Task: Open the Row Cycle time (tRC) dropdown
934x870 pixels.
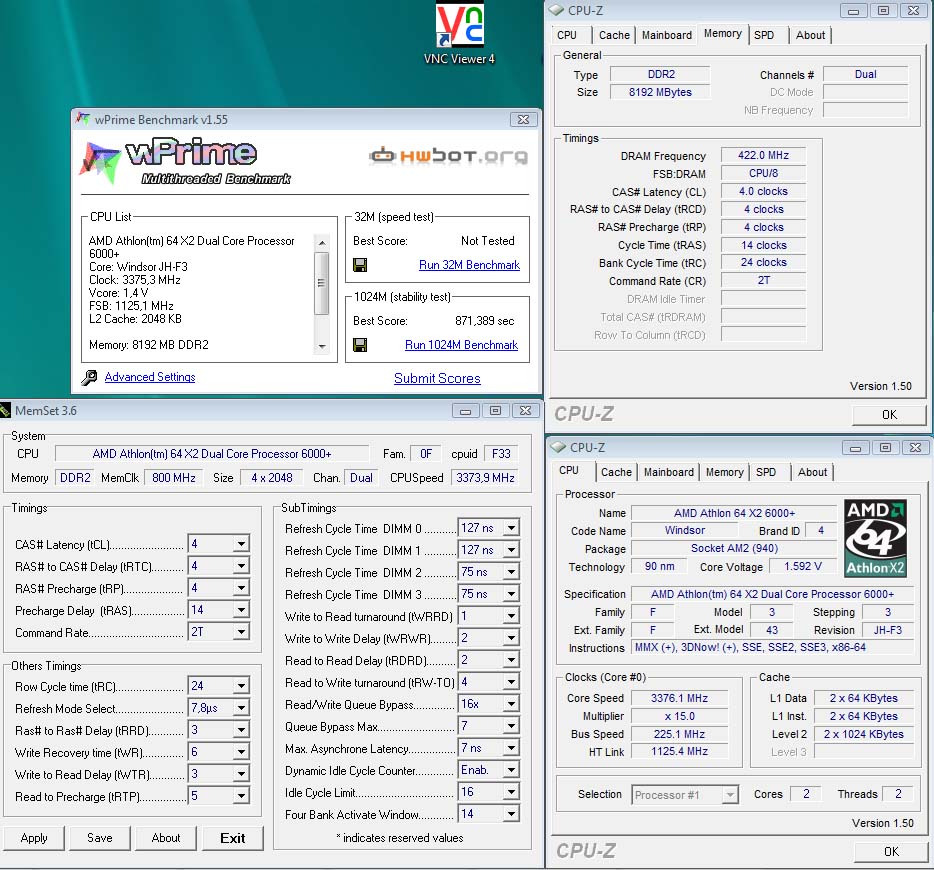Action: point(241,686)
